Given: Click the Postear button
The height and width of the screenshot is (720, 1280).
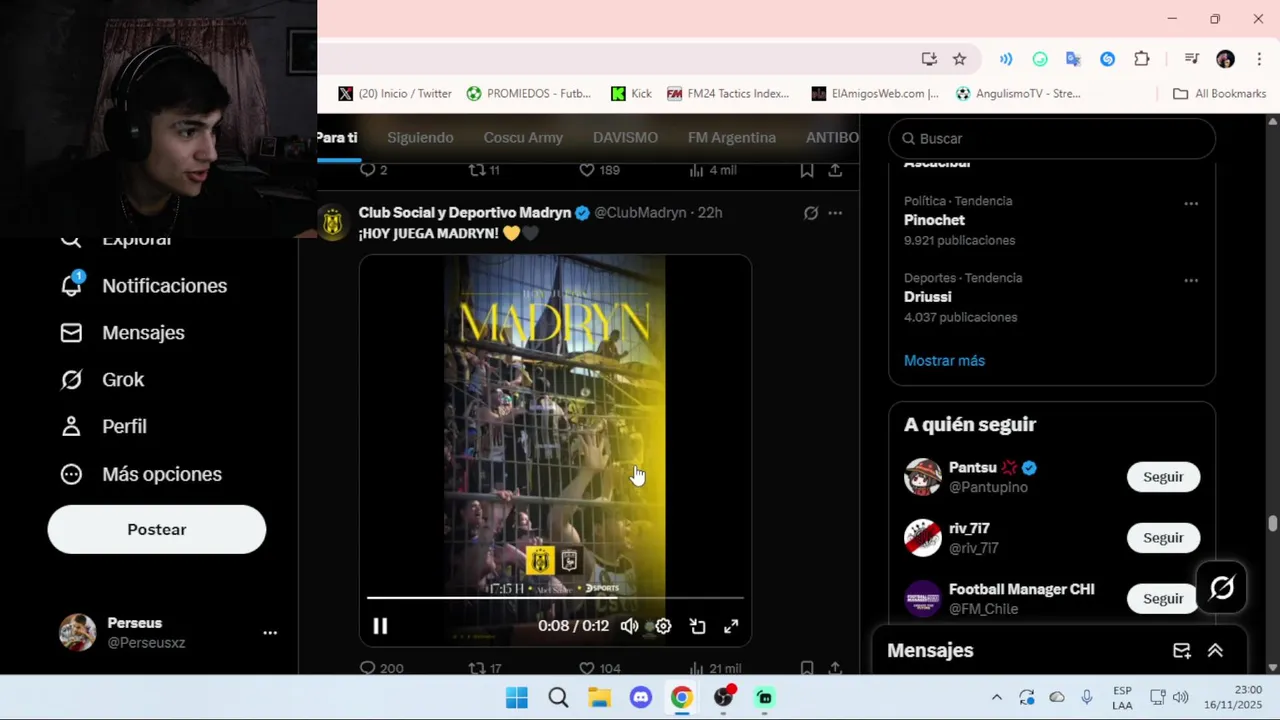Looking at the screenshot, I should pos(157,530).
